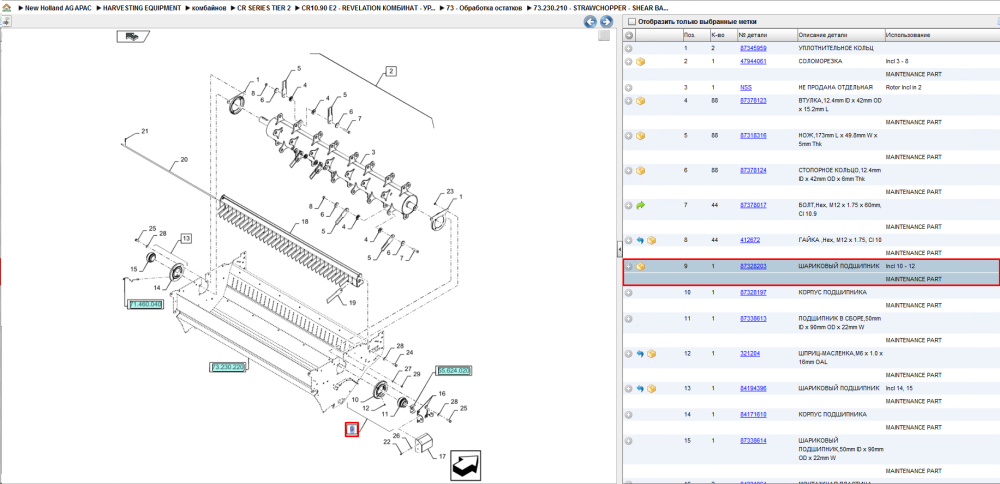Viewport: 1000px width, 484px height.
Task: Tick 'Отобразить только выбранные метки' checkbox
Action: [632, 22]
